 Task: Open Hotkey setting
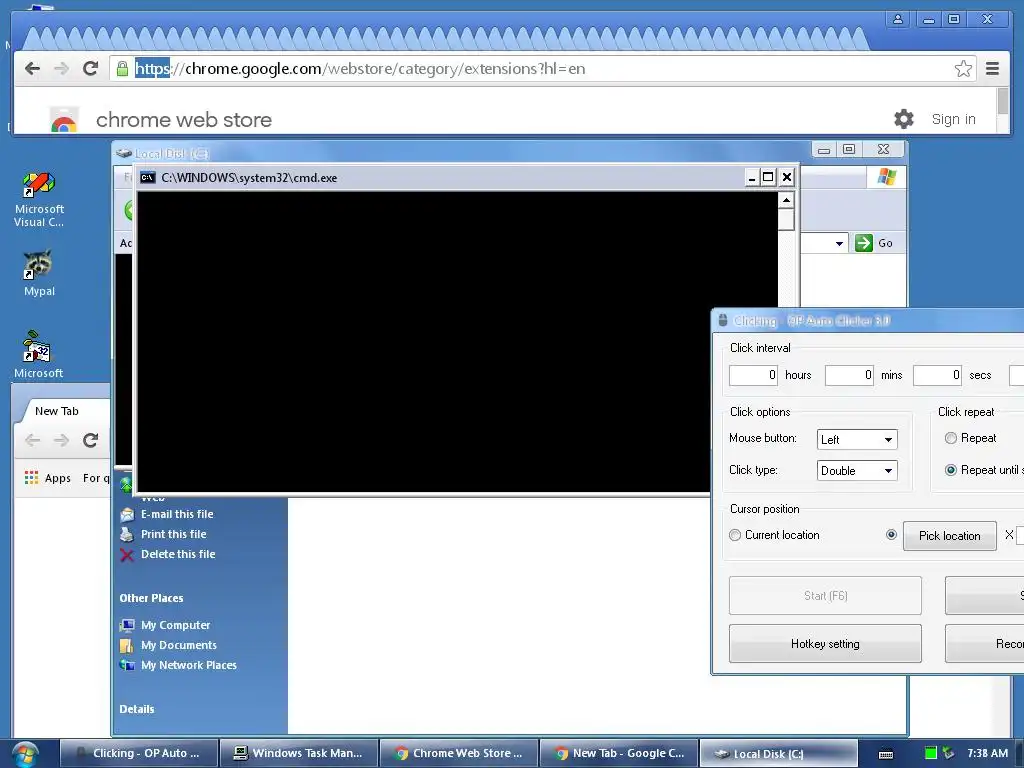click(825, 644)
